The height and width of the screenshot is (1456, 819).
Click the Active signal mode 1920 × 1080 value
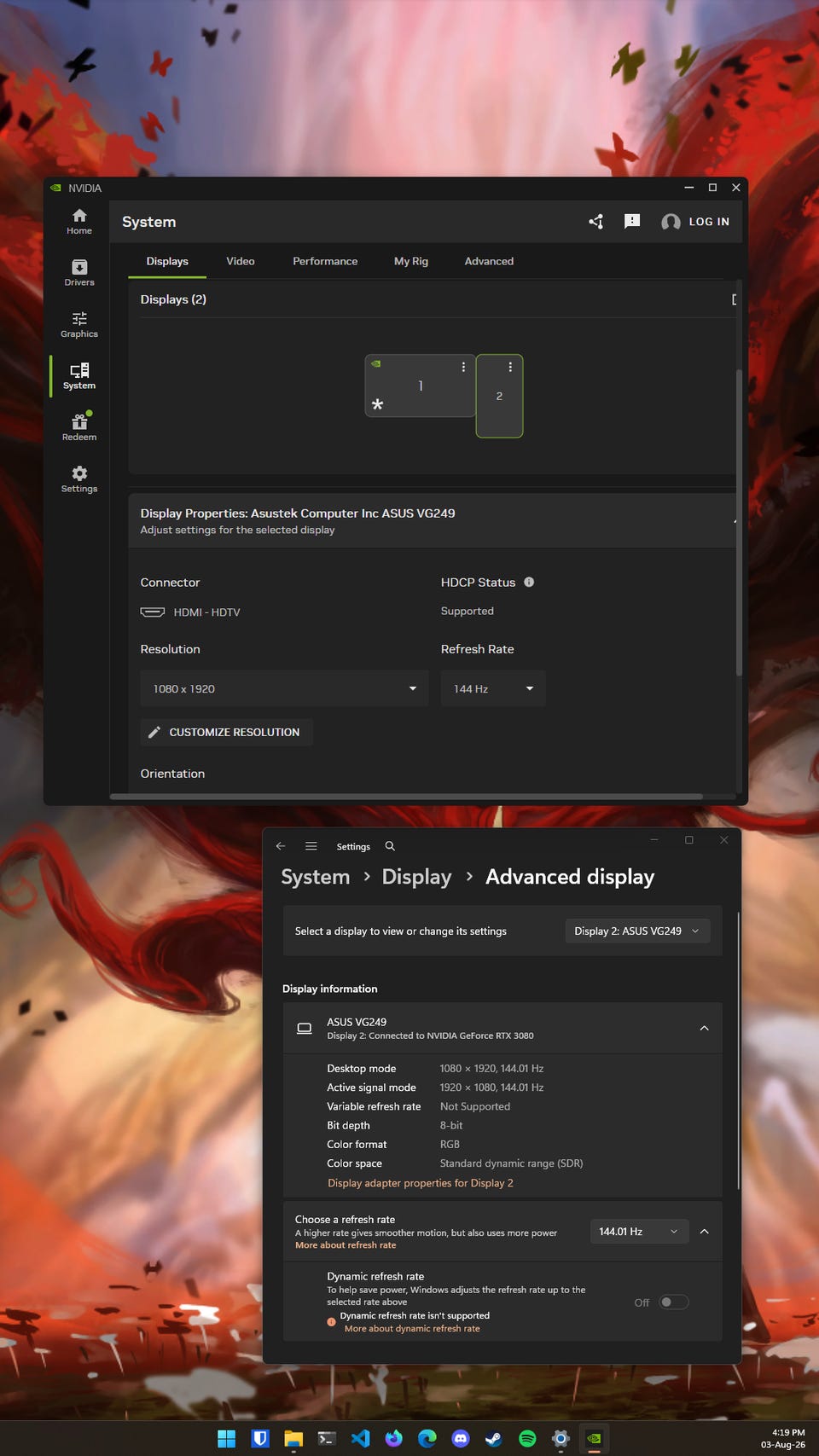pos(491,1088)
